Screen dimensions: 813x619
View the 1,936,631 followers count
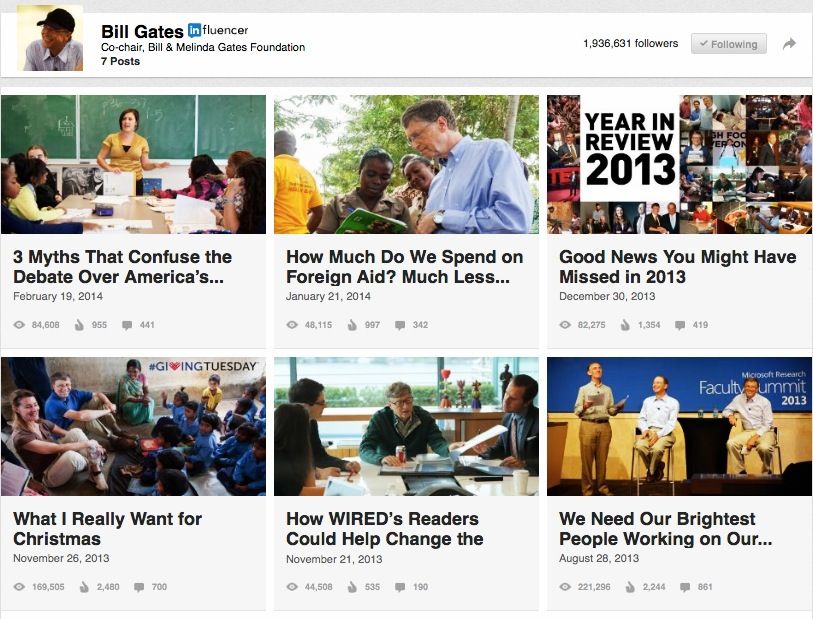[630, 44]
